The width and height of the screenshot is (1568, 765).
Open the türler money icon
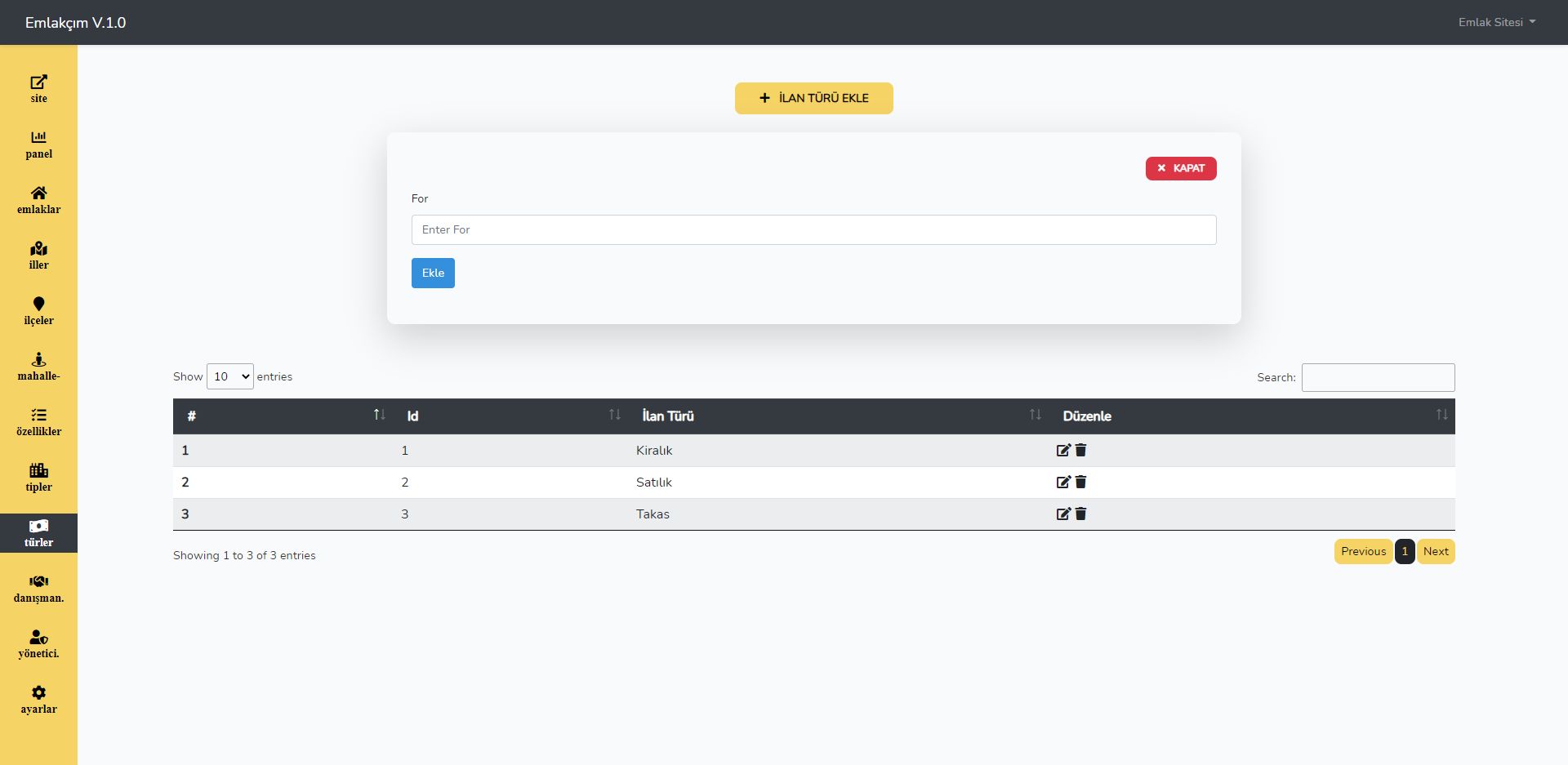click(x=38, y=526)
